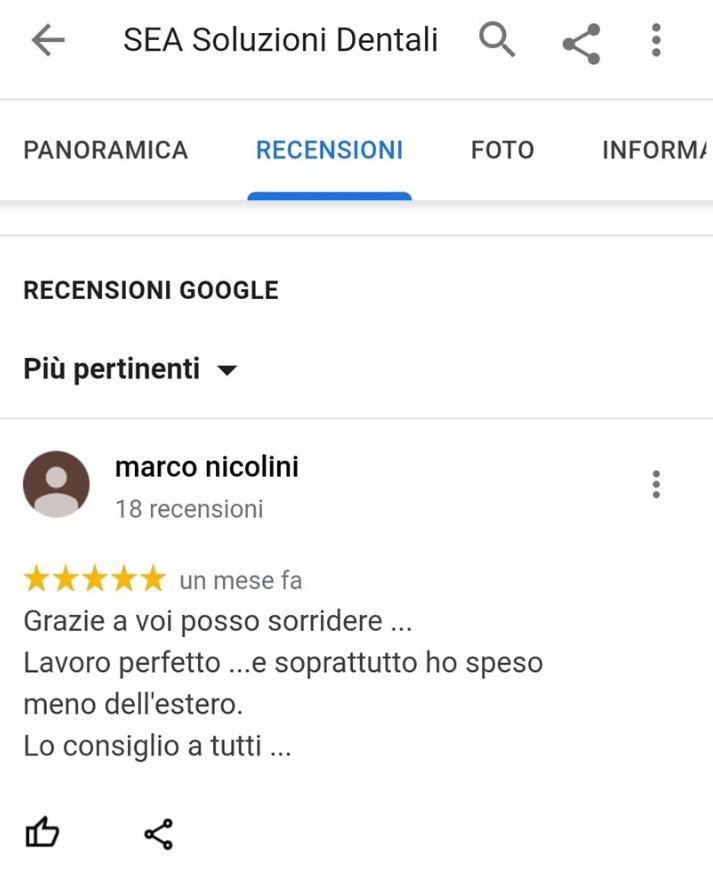Viewport: 713px width, 889px height.
Task: Tap the SEA Soluzioni Dentali title
Action: 281,40
